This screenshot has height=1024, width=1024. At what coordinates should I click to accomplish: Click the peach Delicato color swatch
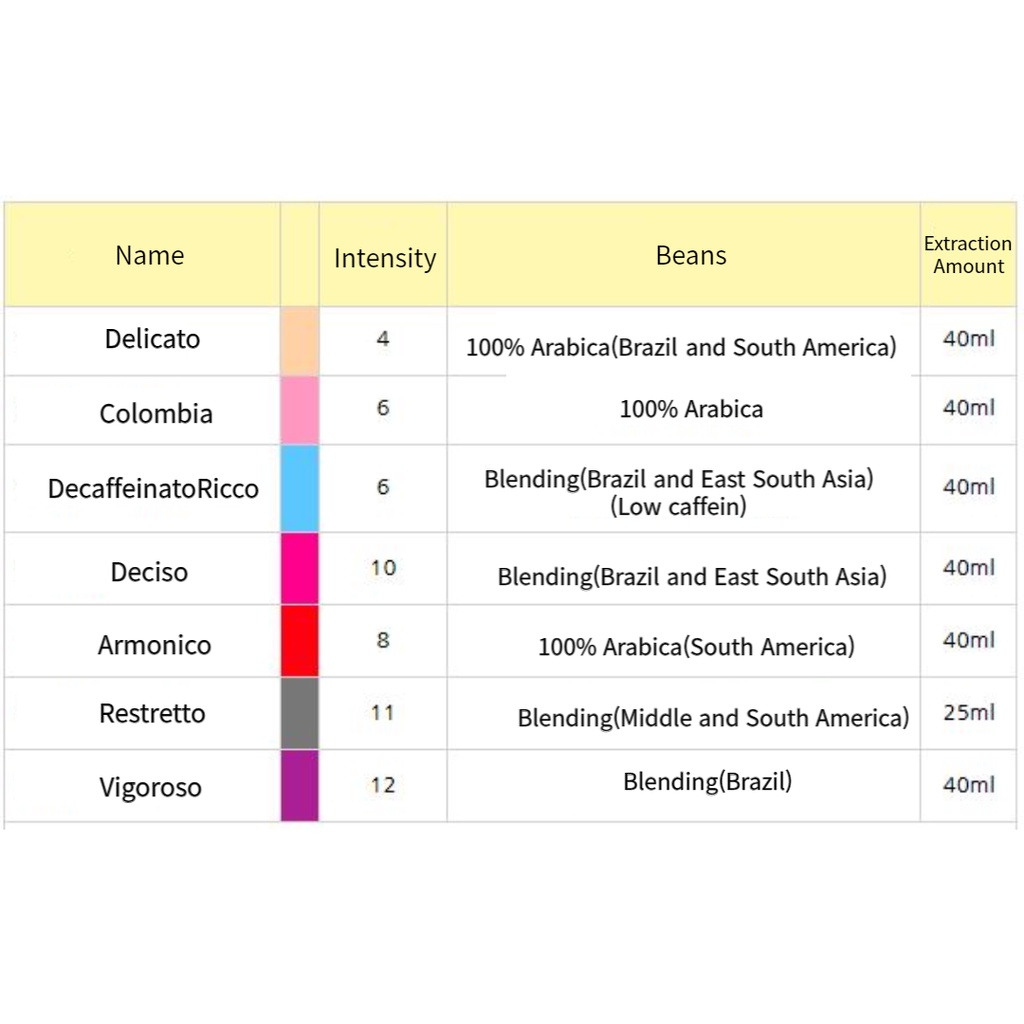pyautogui.click(x=300, y=341)
